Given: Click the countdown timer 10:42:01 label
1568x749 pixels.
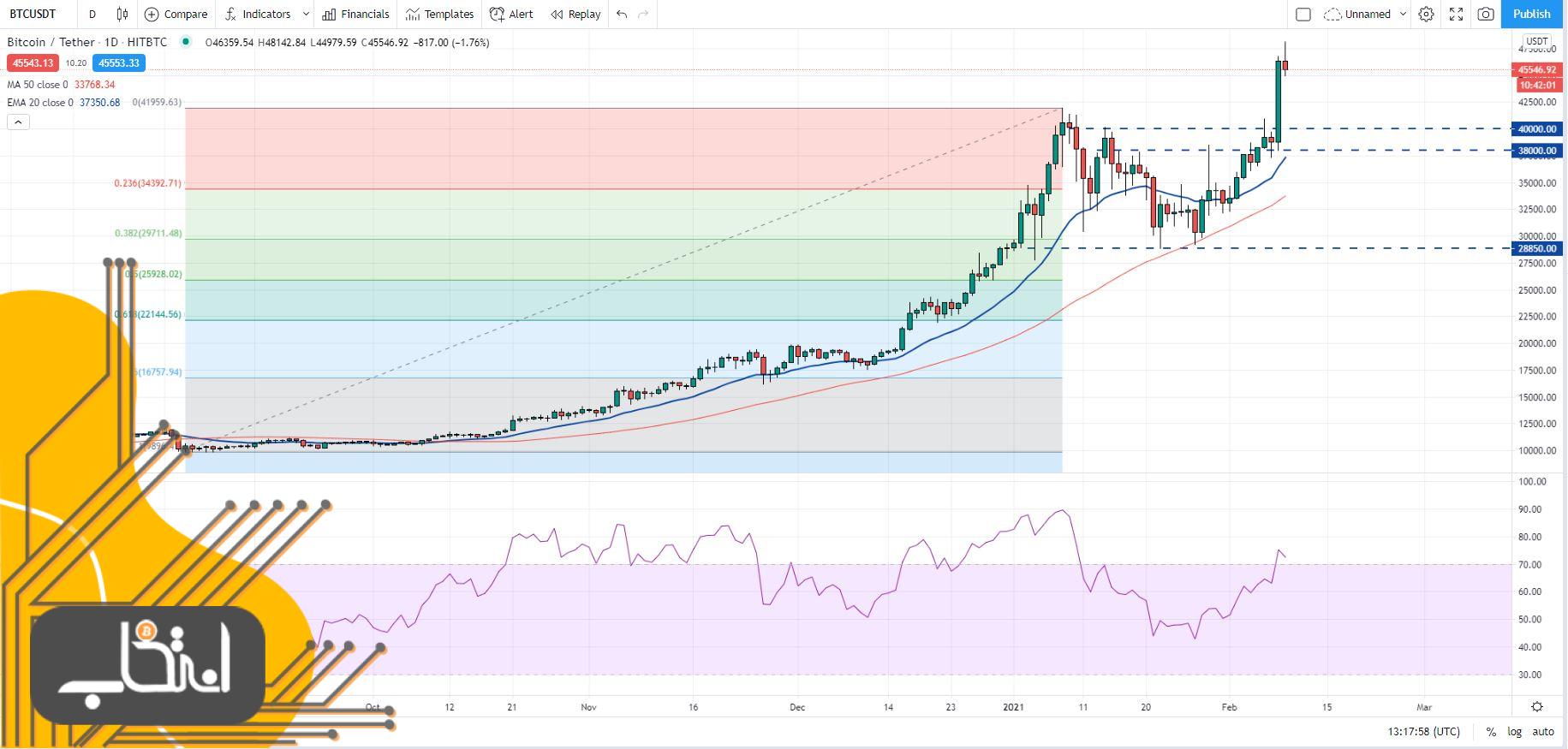Looking at the screenshot, I should (1537, 85).
